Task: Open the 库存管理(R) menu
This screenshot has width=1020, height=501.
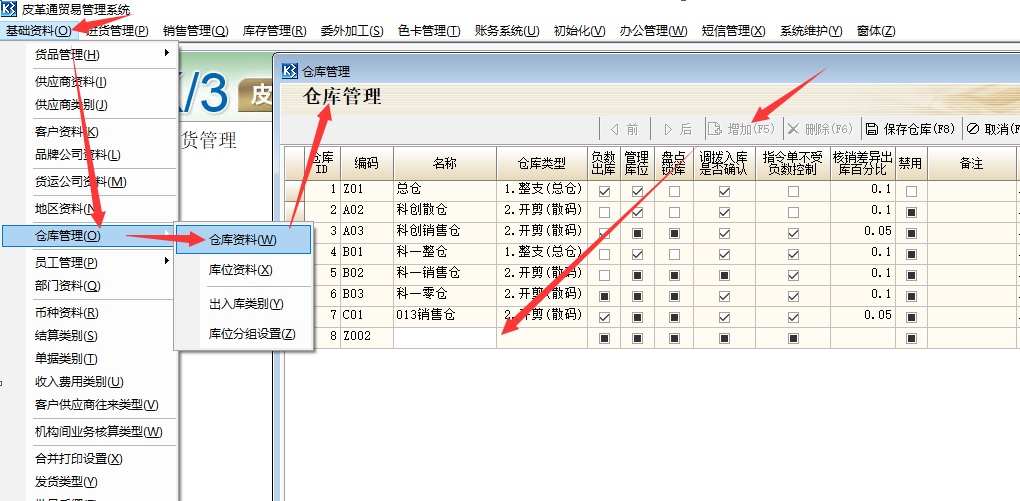Action: (274, 31)
